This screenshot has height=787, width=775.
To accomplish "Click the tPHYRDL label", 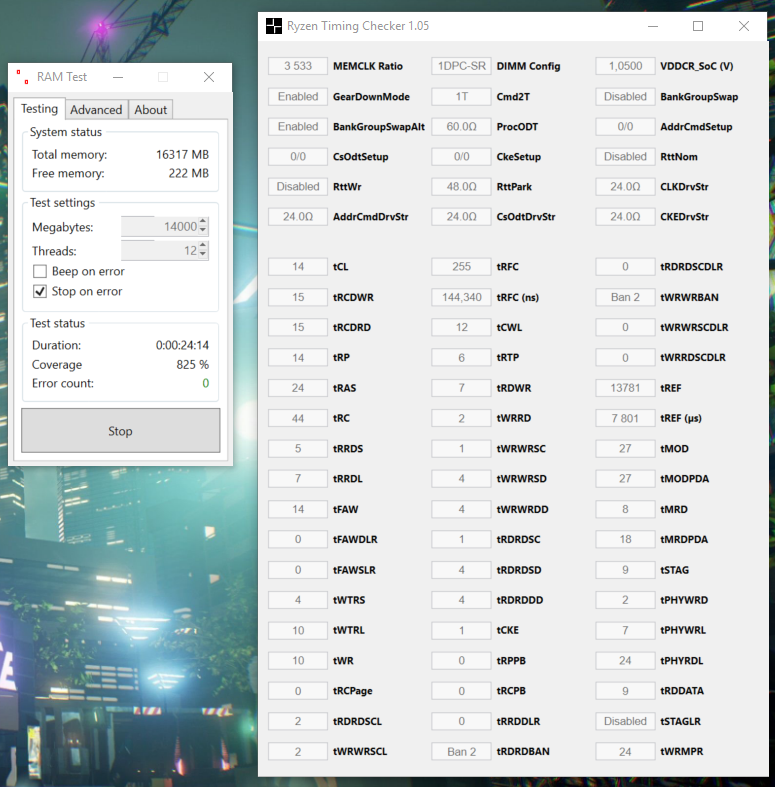I will [682, 661].
